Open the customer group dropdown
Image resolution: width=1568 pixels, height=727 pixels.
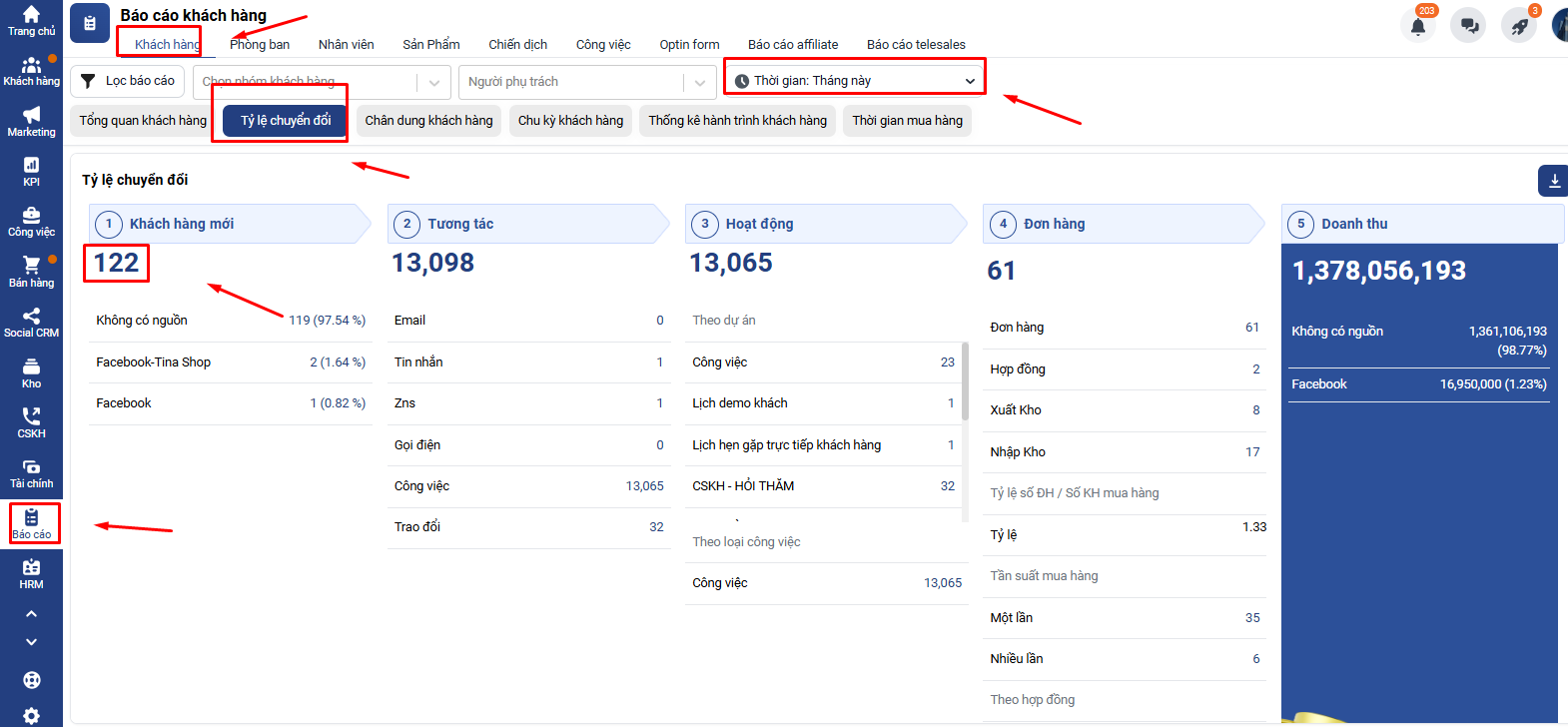(x=322, y=82)
